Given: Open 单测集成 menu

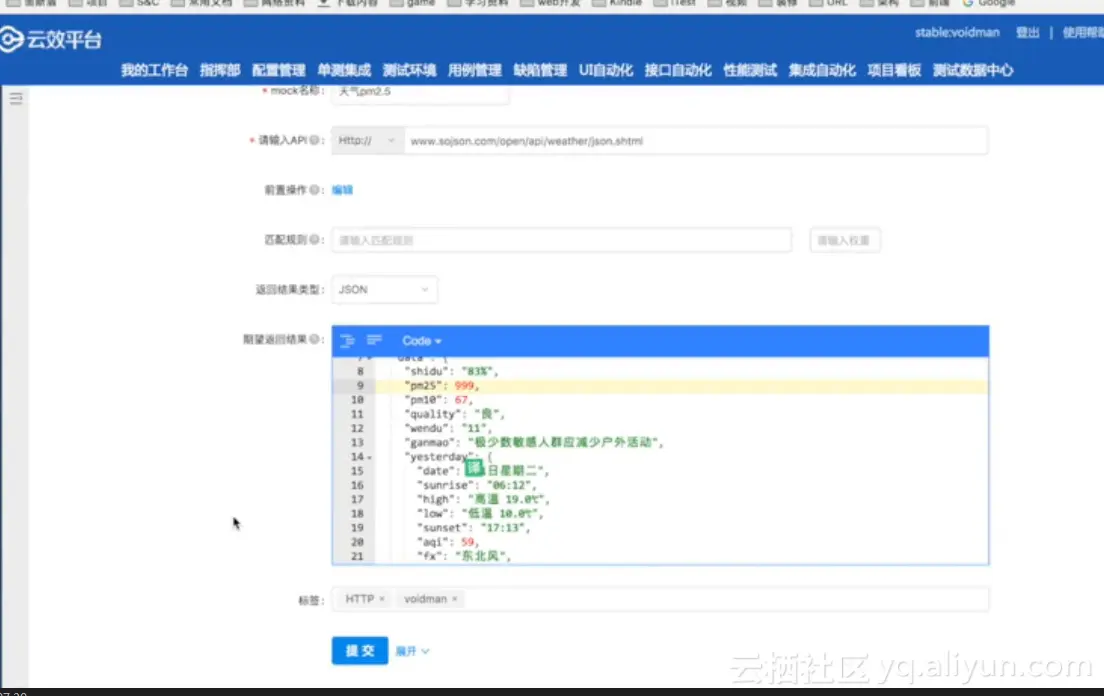Looking at the screenshot, I should 344,70.
